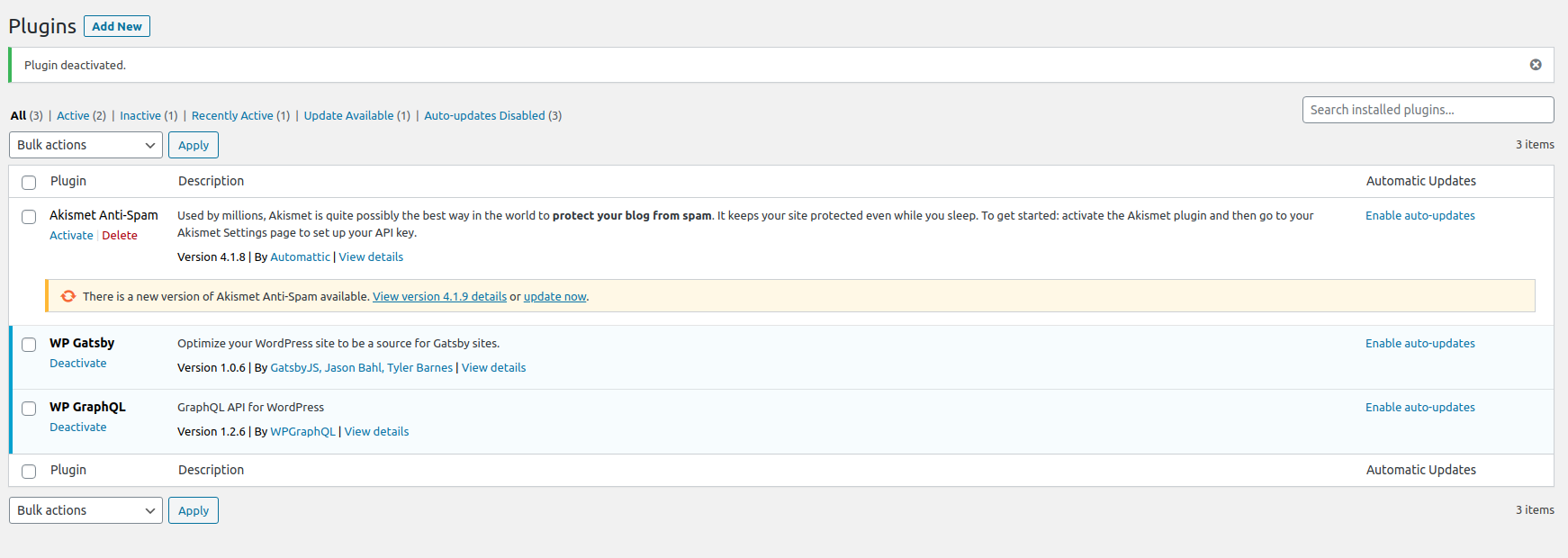Open the WPGraphQL author link

[x=302, y=431]
